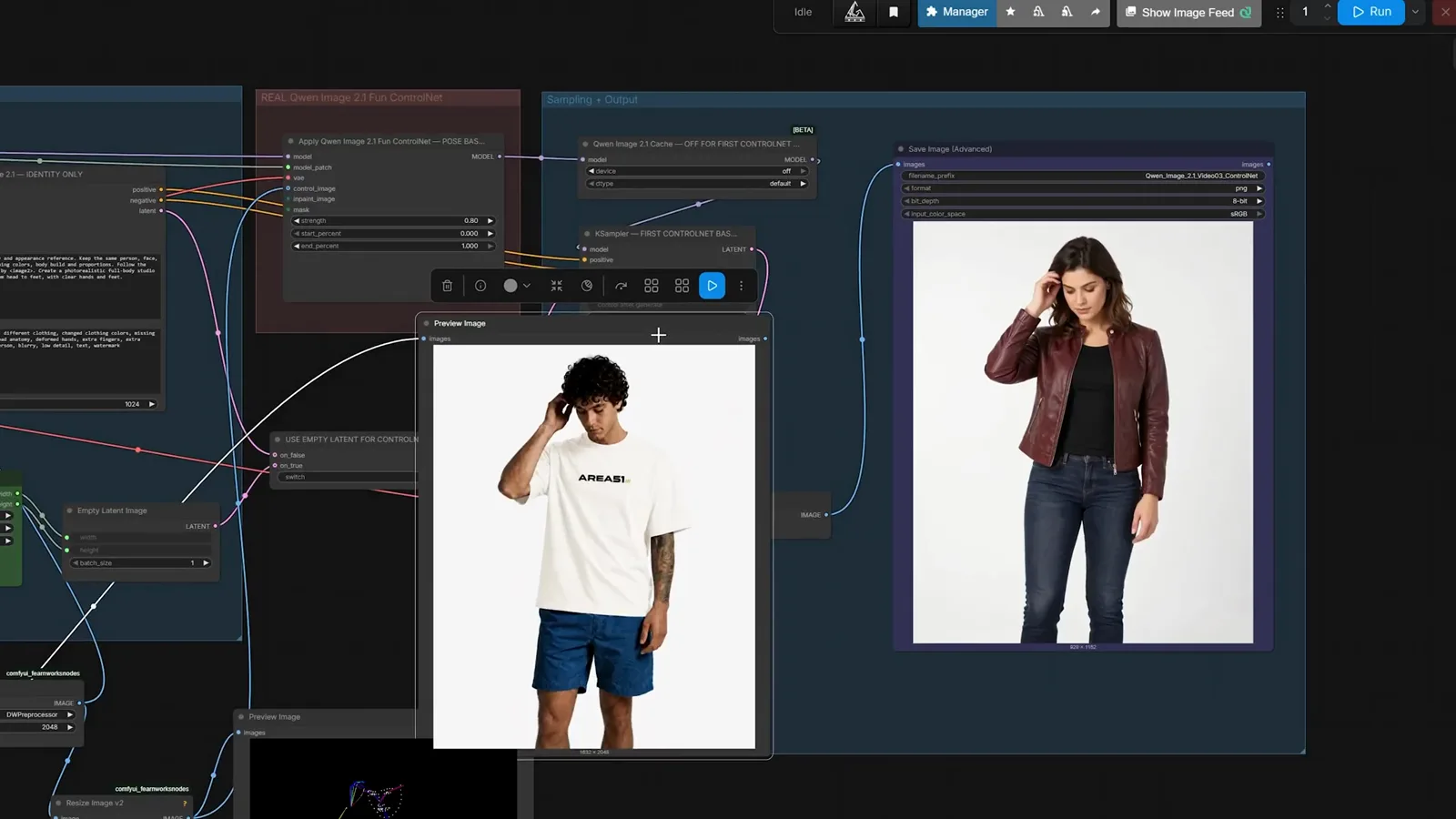The width and height of the screenshot is (1456, 819).
Task: Run the selected node with blue play icon
Action: [x=712, y=286]
